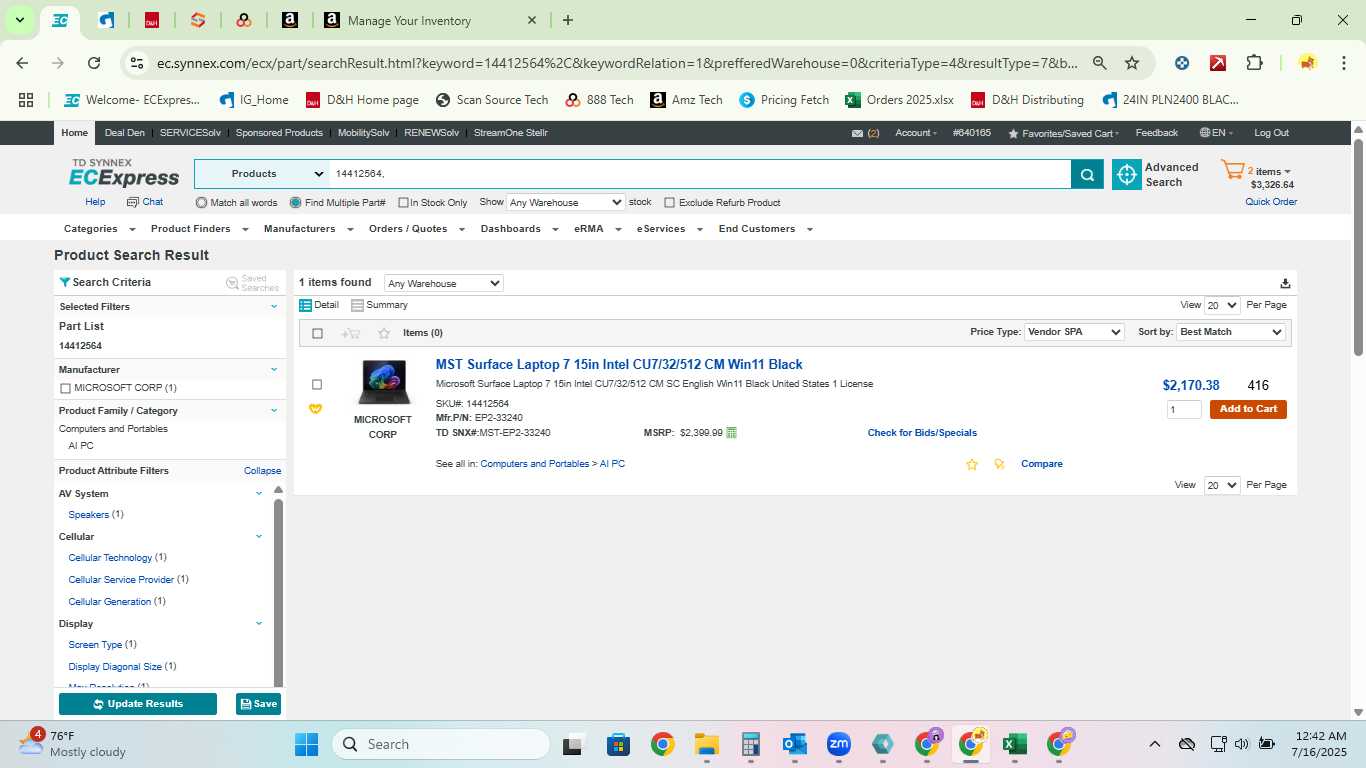This screenshot has width=1366, height=768.
Task: Open Show Any Warehouse stock dropdown
Action: pyautogui.click(x=566, y=202)
